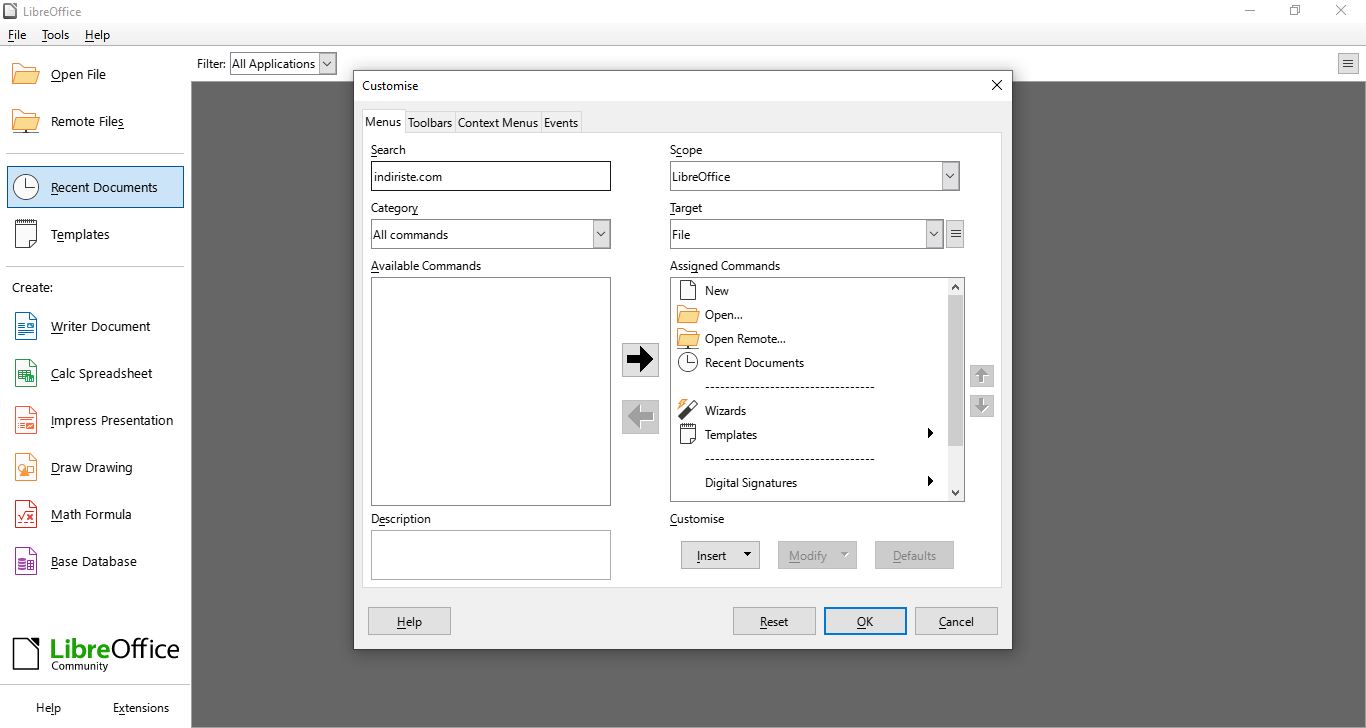Open the Insert dropdown button
This screenshot has width=1366, height=728.
click(720, 555)
